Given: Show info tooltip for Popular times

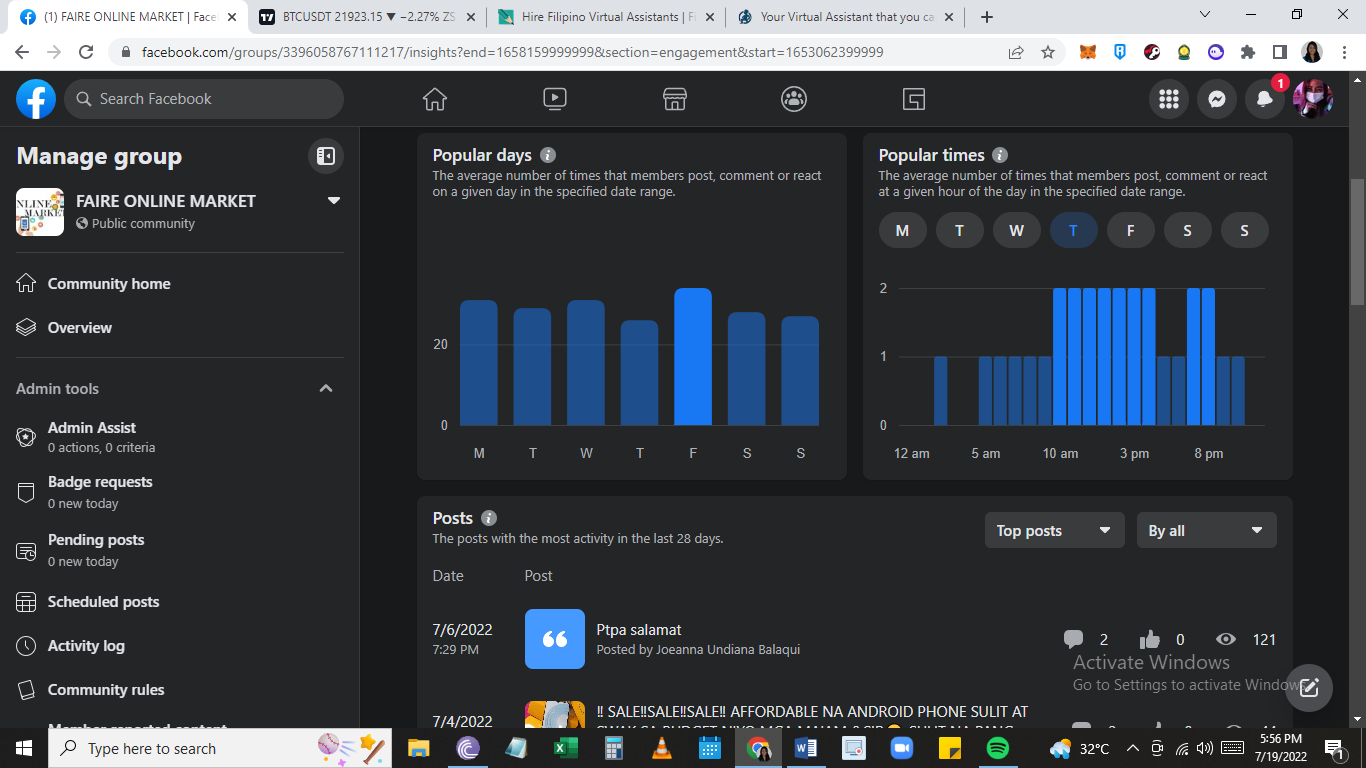Looking at the screenshot, I should (1000, 155).
